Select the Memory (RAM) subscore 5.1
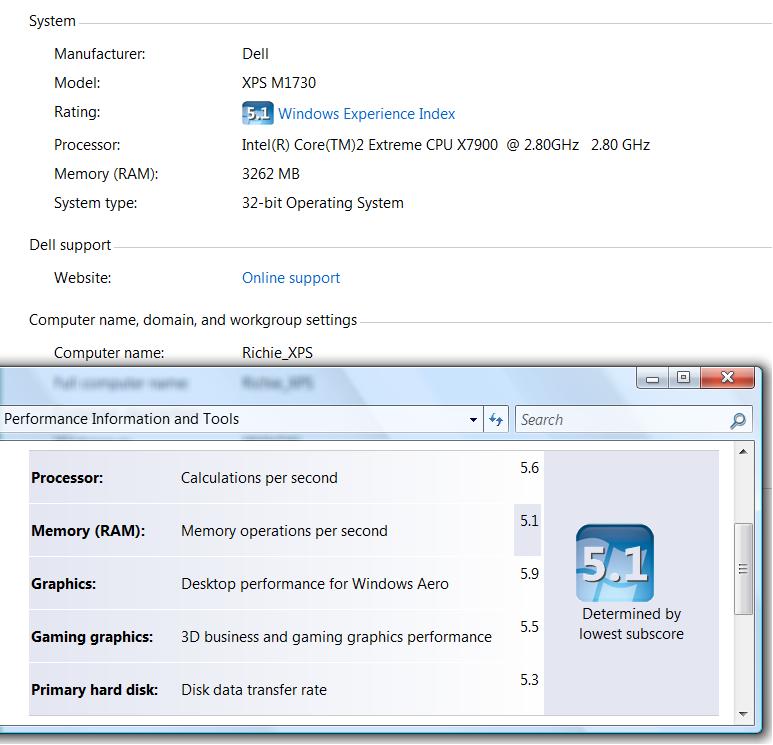The height and width of the screenshot is (745, 773). coord(529,521)
